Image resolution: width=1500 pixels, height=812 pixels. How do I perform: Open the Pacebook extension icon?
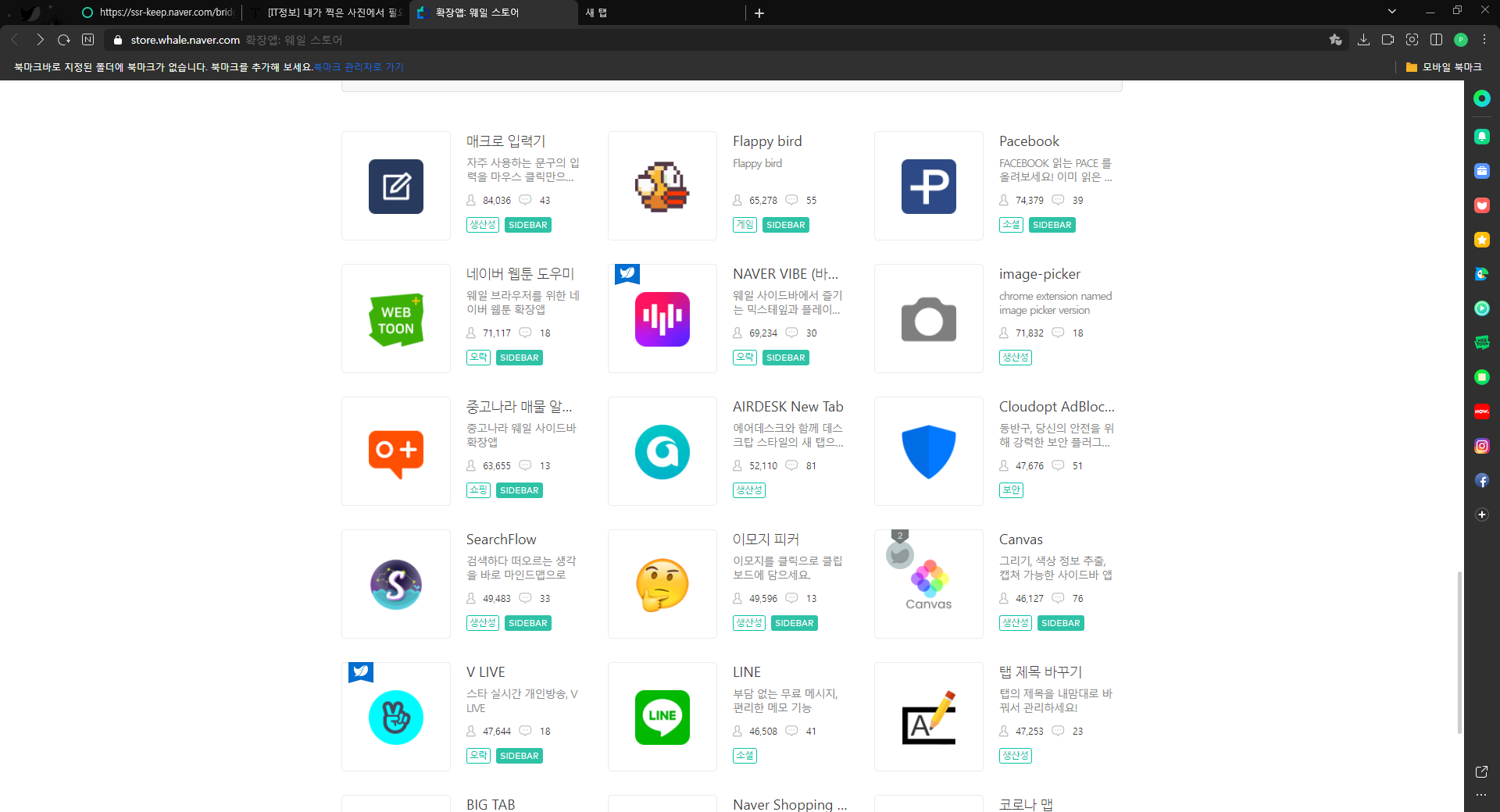click(929, 187)
